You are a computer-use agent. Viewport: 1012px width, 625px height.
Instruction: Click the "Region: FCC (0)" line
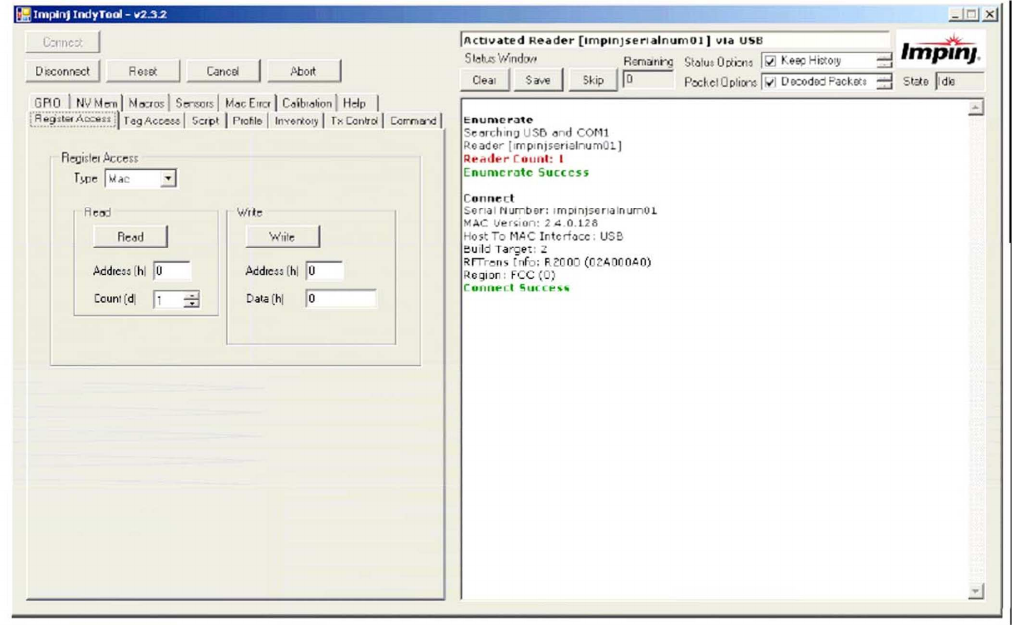coord(509,275)
